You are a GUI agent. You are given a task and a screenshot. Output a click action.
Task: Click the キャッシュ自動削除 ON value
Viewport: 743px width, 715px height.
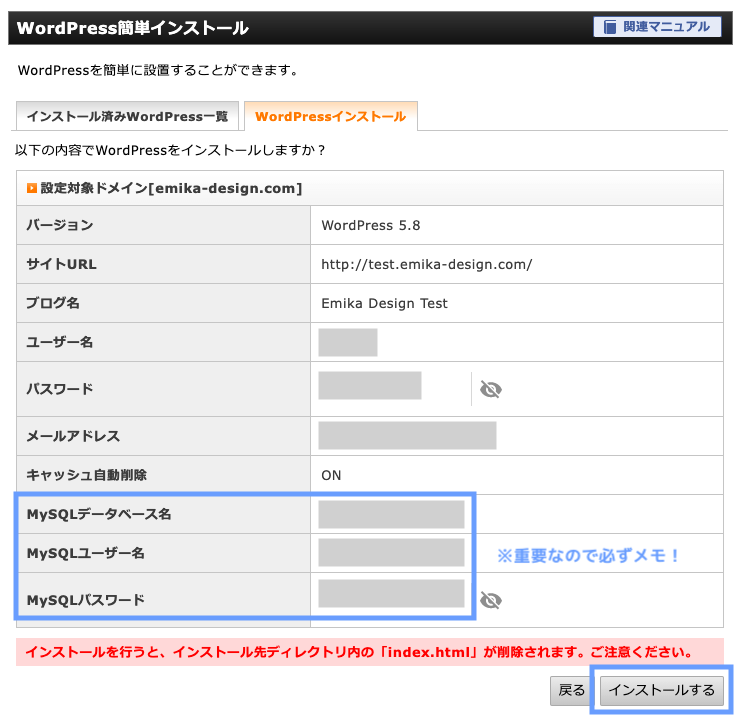331,476
